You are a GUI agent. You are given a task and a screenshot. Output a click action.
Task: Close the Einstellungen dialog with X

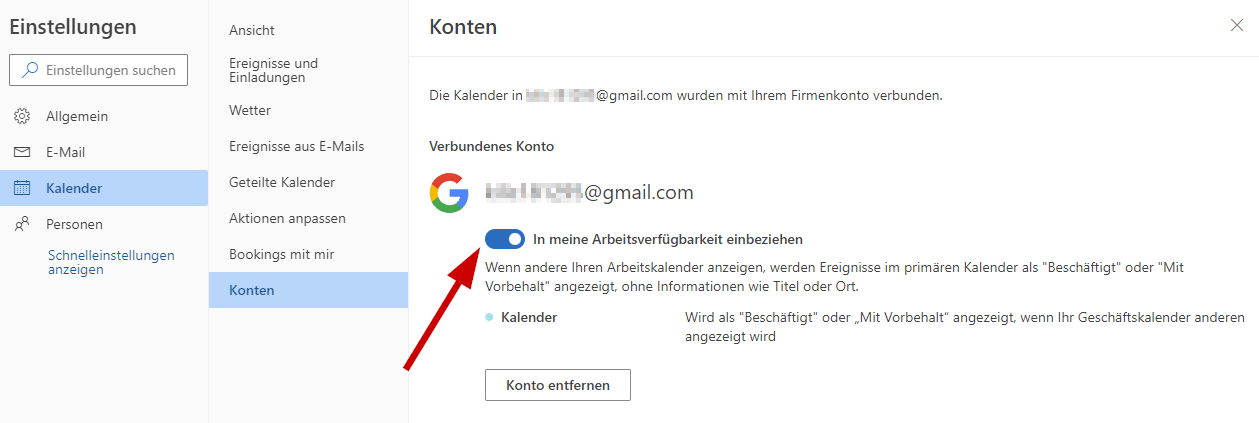coord(1237,26)
